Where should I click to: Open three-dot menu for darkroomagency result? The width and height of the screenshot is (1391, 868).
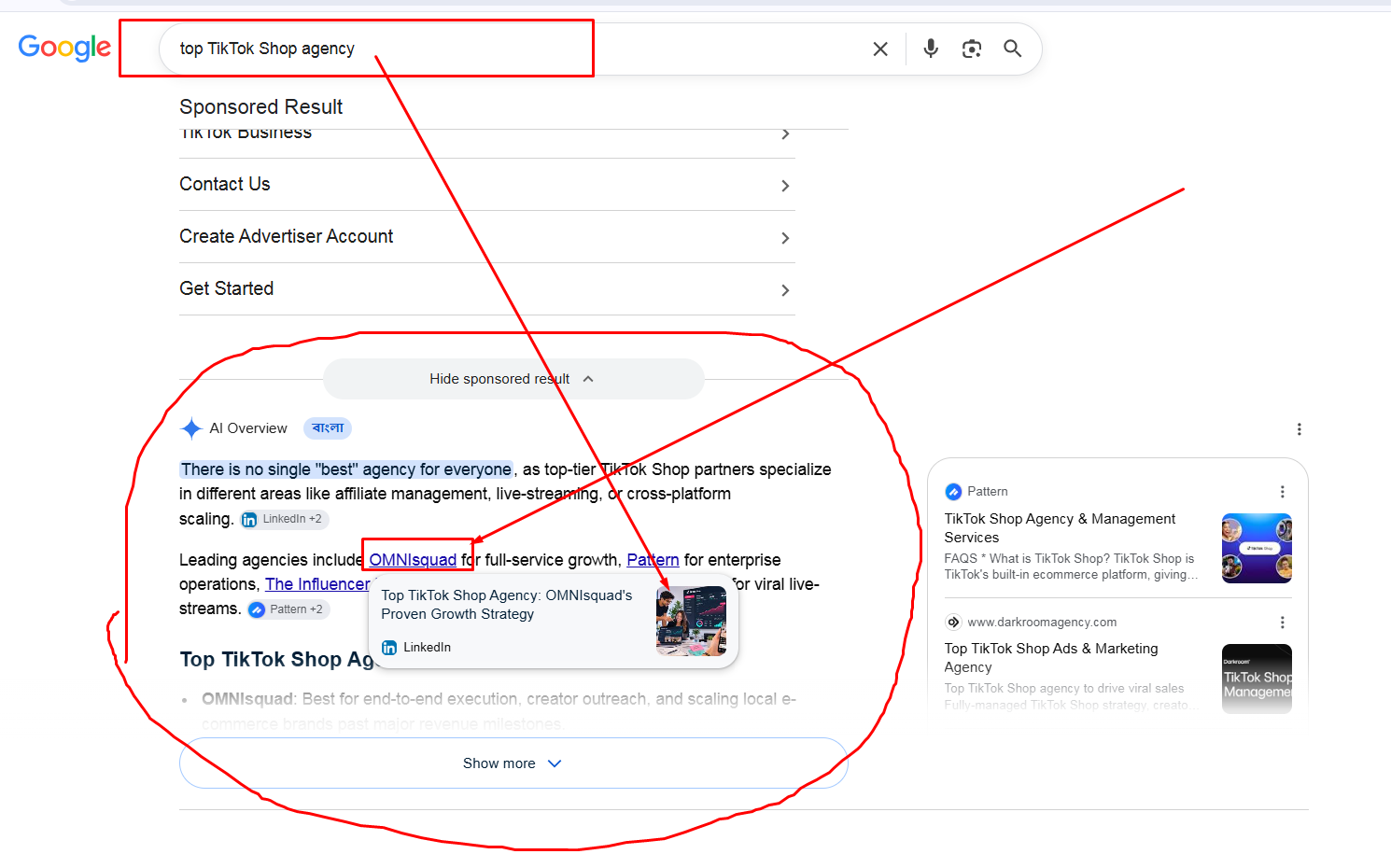point(1282,623)
